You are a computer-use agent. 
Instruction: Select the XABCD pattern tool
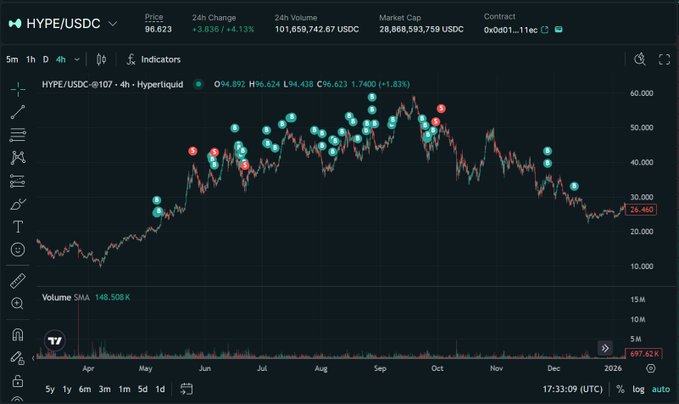click(x=18, y=158)
